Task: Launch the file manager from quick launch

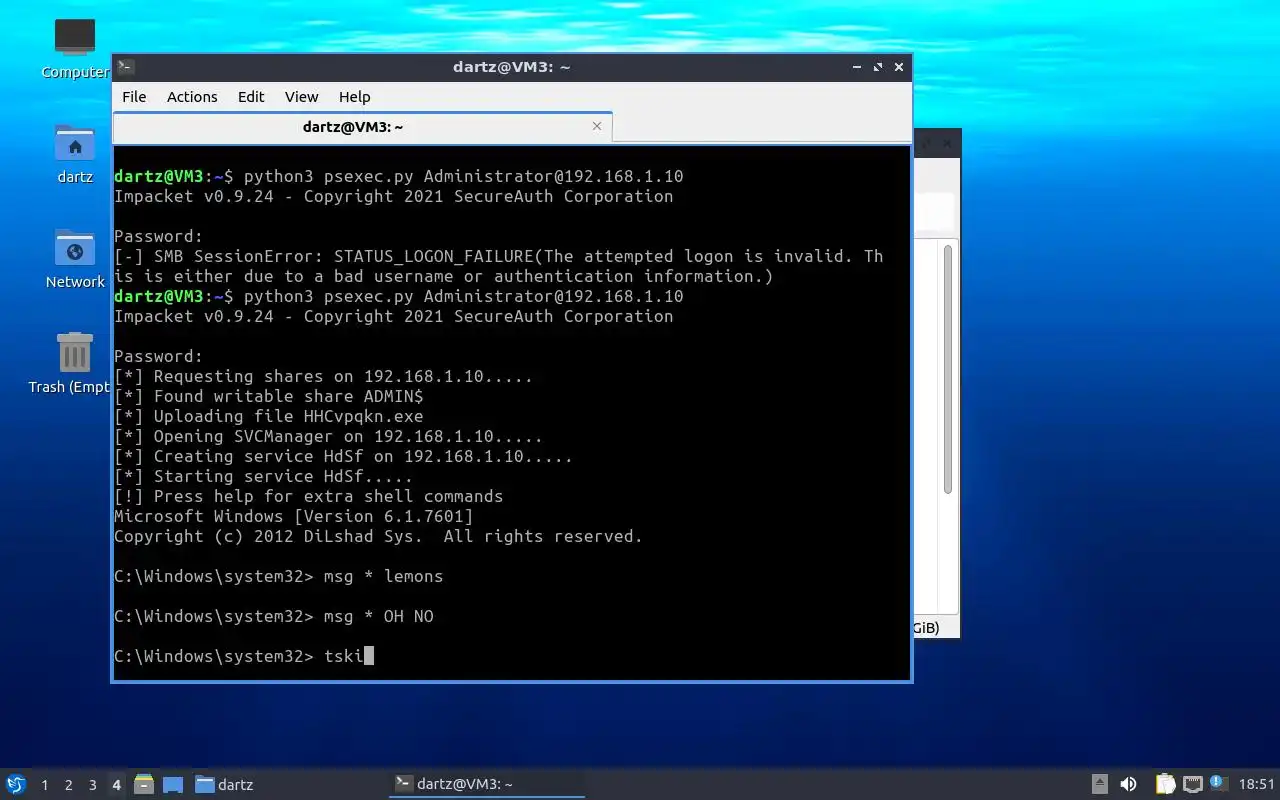Action: click(x=144, y=784)
